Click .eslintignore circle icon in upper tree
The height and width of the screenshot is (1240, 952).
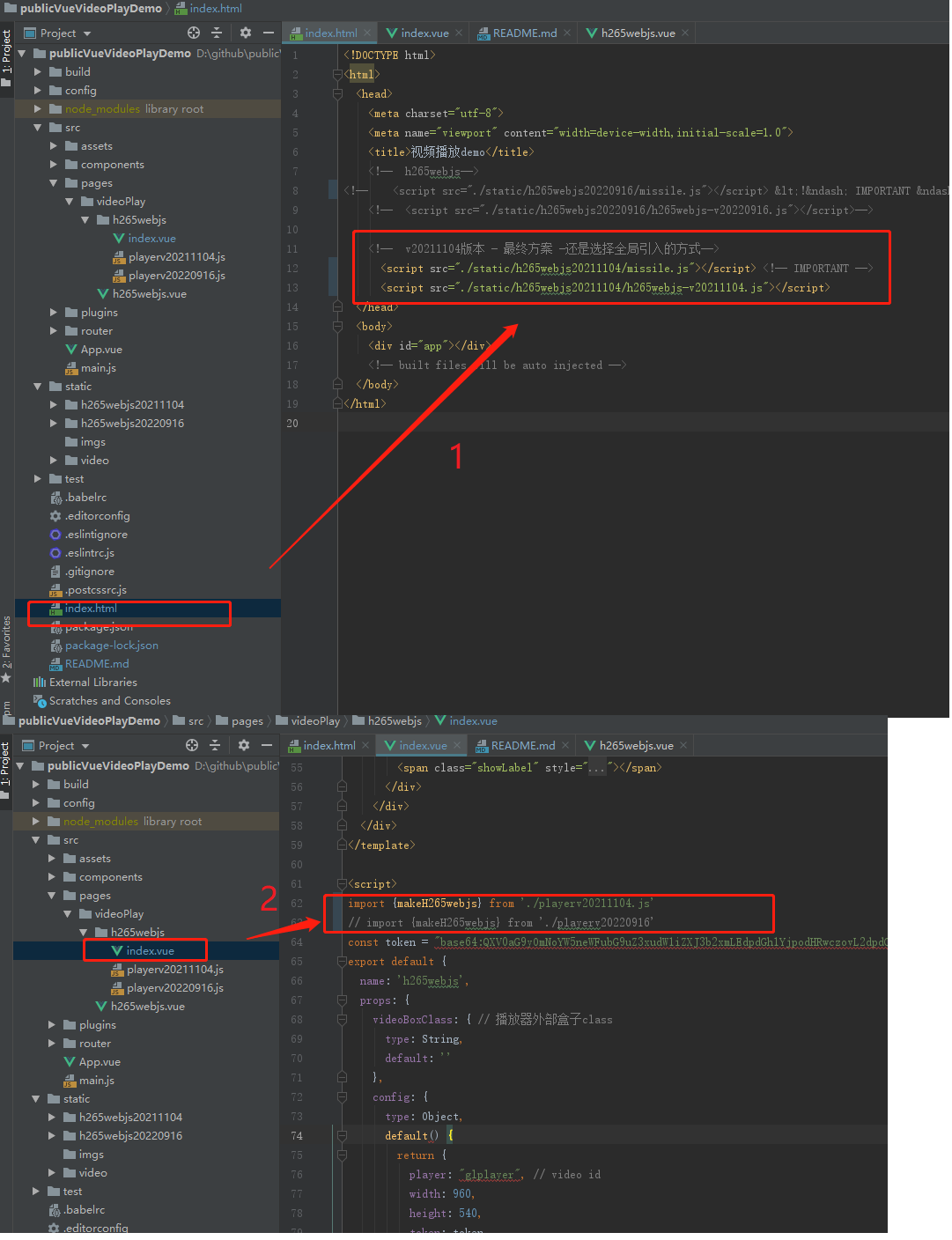tap(55, 535)
